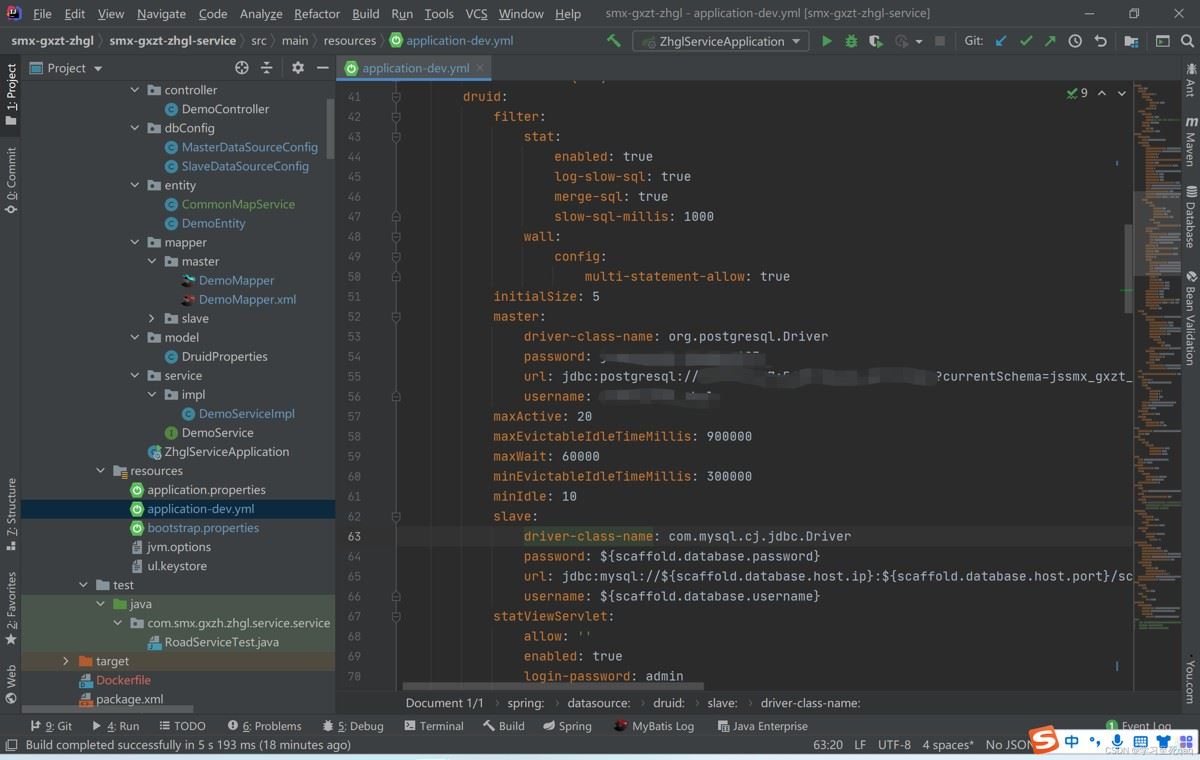Image resolution: width=1200 pixels, height=760 pixels.
Task: Click Git update project arrow icon
Action: coord(1001,41)
